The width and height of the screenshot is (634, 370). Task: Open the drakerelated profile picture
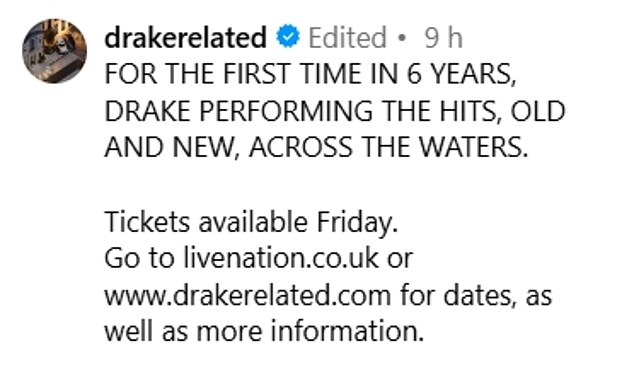55,51
